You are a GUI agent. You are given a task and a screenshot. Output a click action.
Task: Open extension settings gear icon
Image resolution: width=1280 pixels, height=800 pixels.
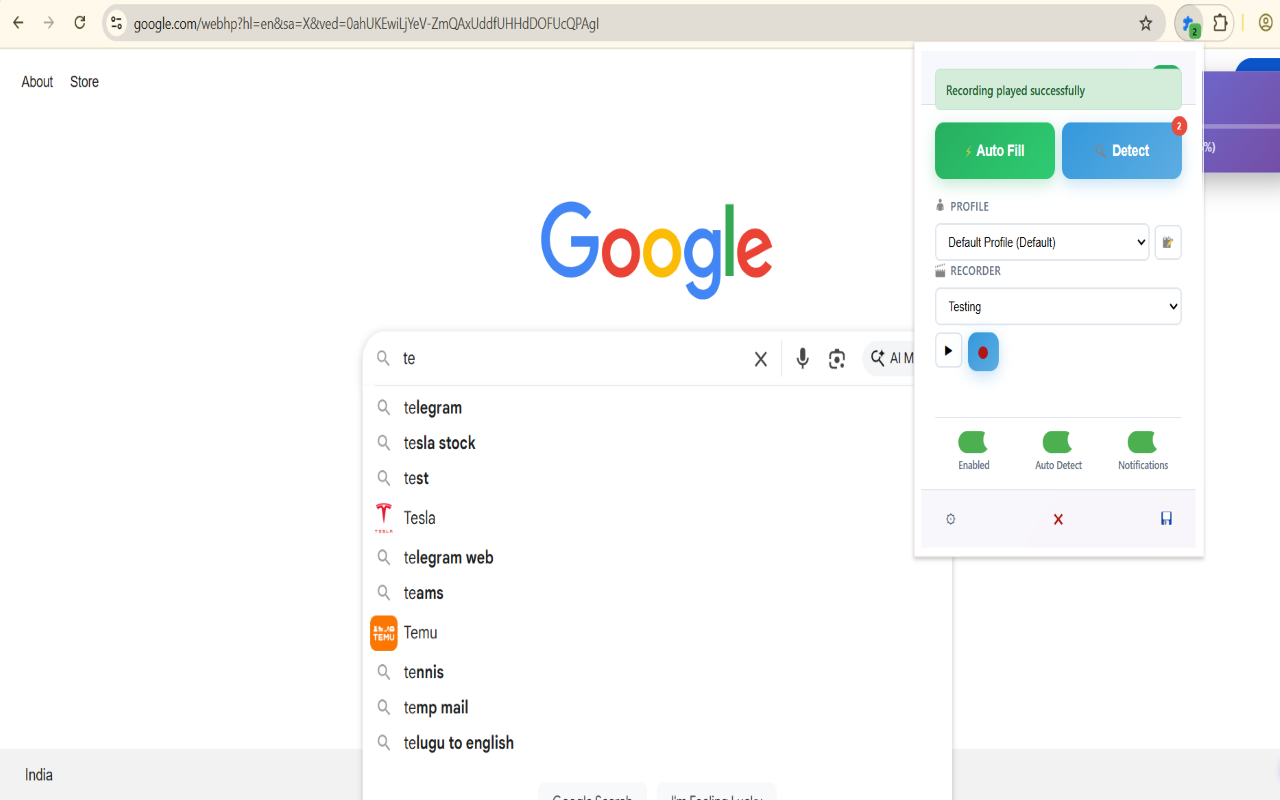coord(951,519)
